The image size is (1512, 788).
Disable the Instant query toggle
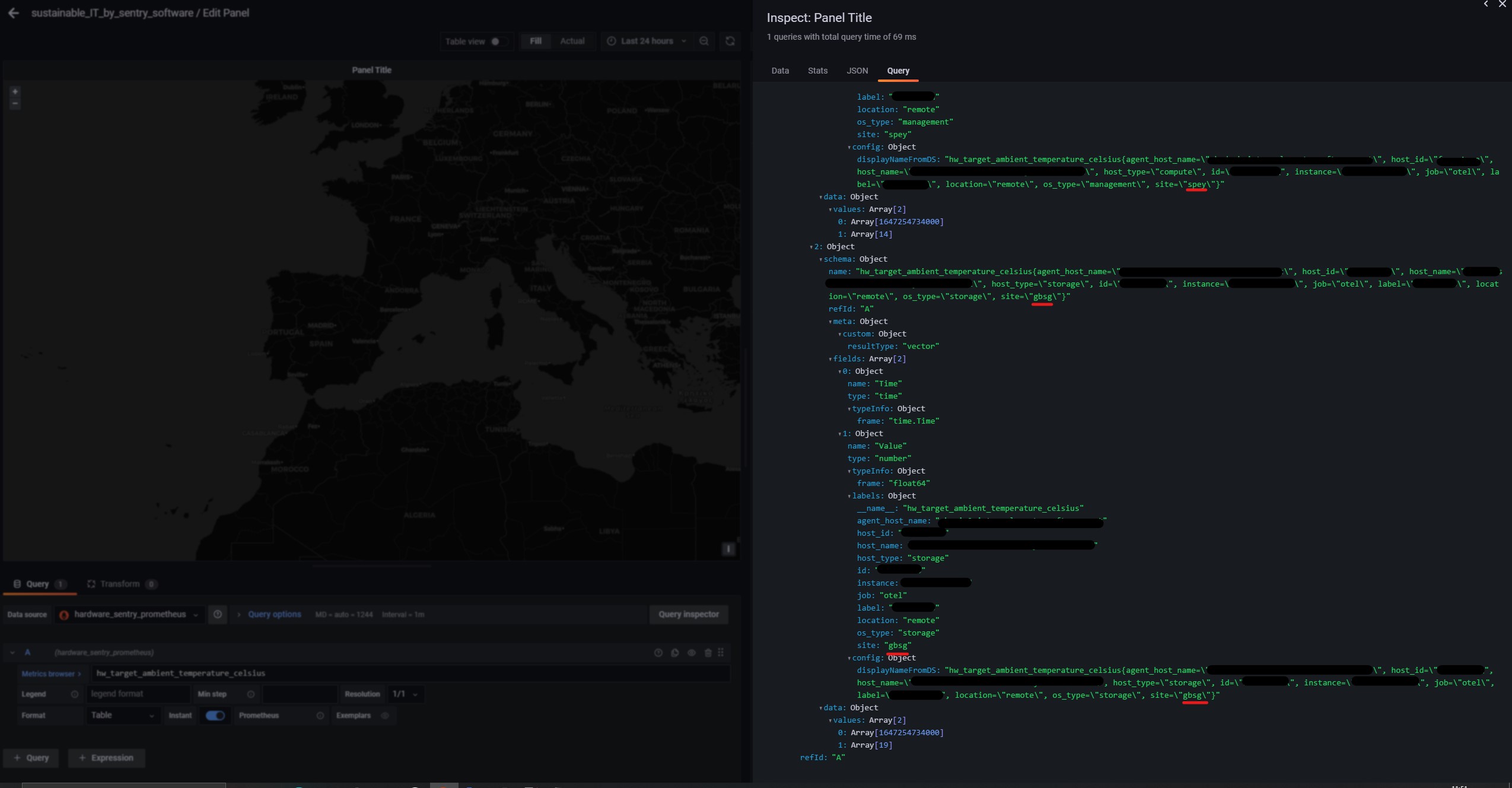pyautogui.click(x=215, y=716)
